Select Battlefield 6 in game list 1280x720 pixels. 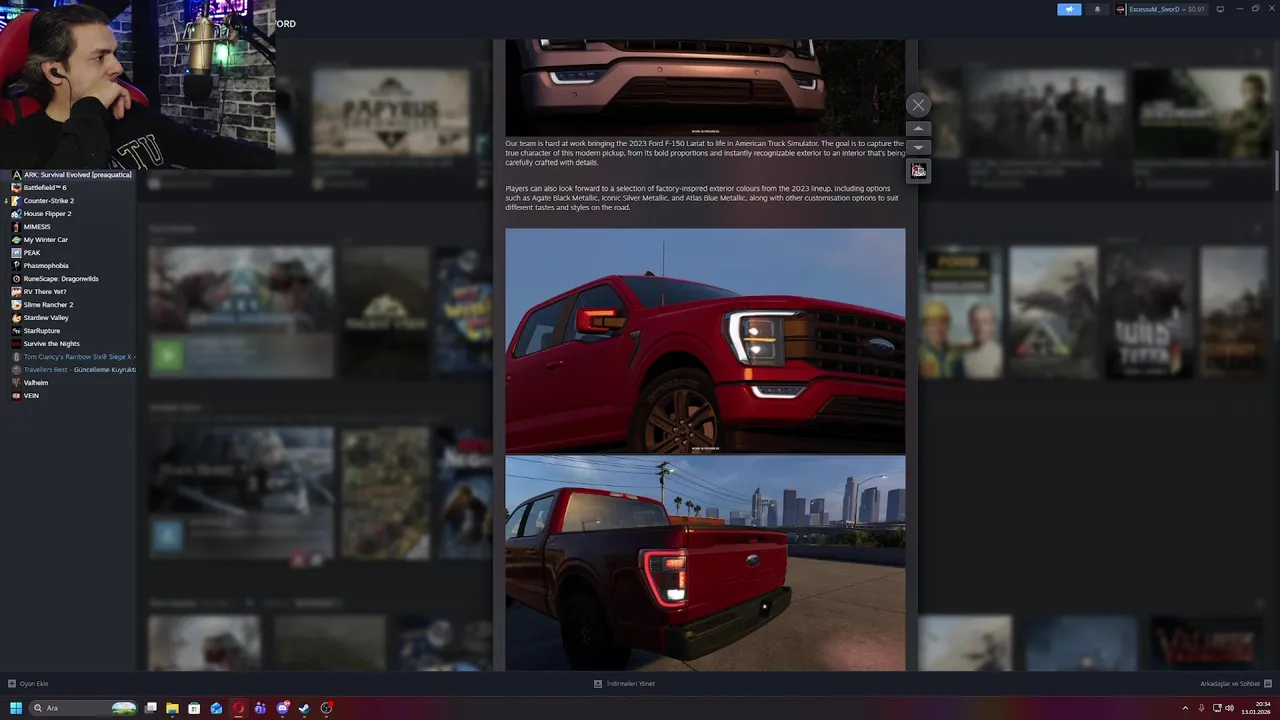point(45,187)
